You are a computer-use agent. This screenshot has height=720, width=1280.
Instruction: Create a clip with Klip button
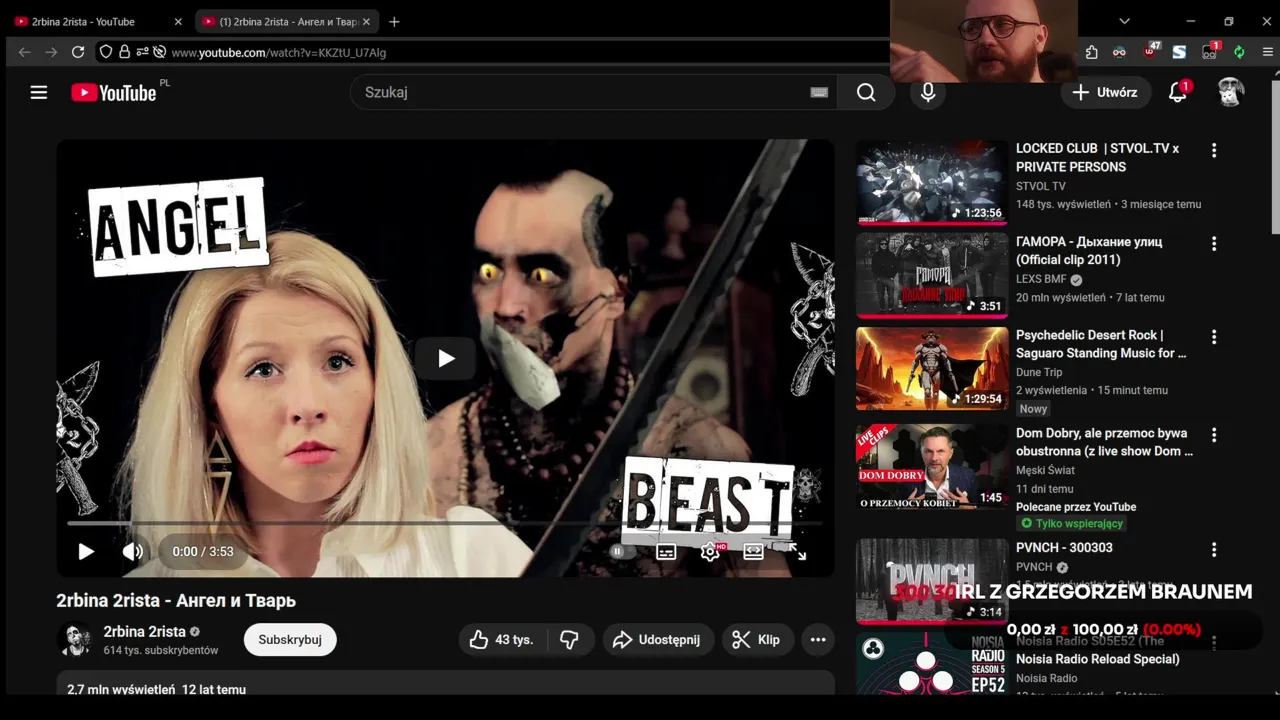pos(757,639)
